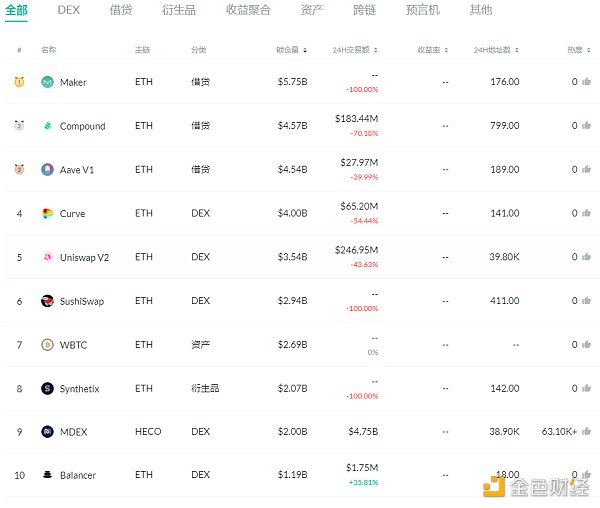Toggle thumbs-up for the Curve row
The image size is (600, 508).
click(586, 214)
